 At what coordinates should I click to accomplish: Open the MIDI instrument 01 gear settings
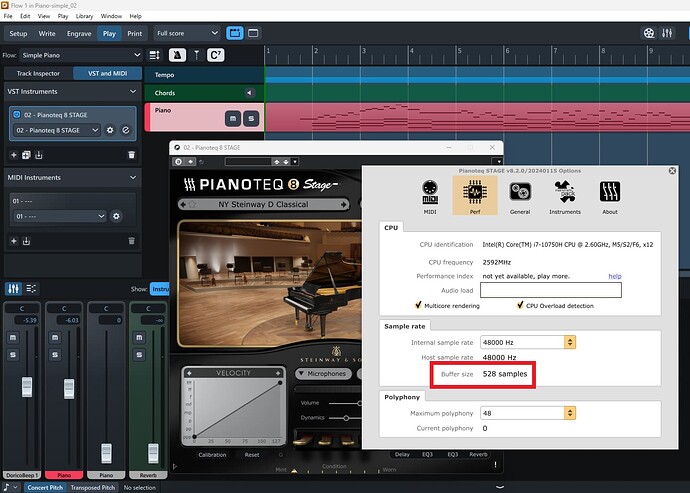pyautogui.click(x=116, y=216)
